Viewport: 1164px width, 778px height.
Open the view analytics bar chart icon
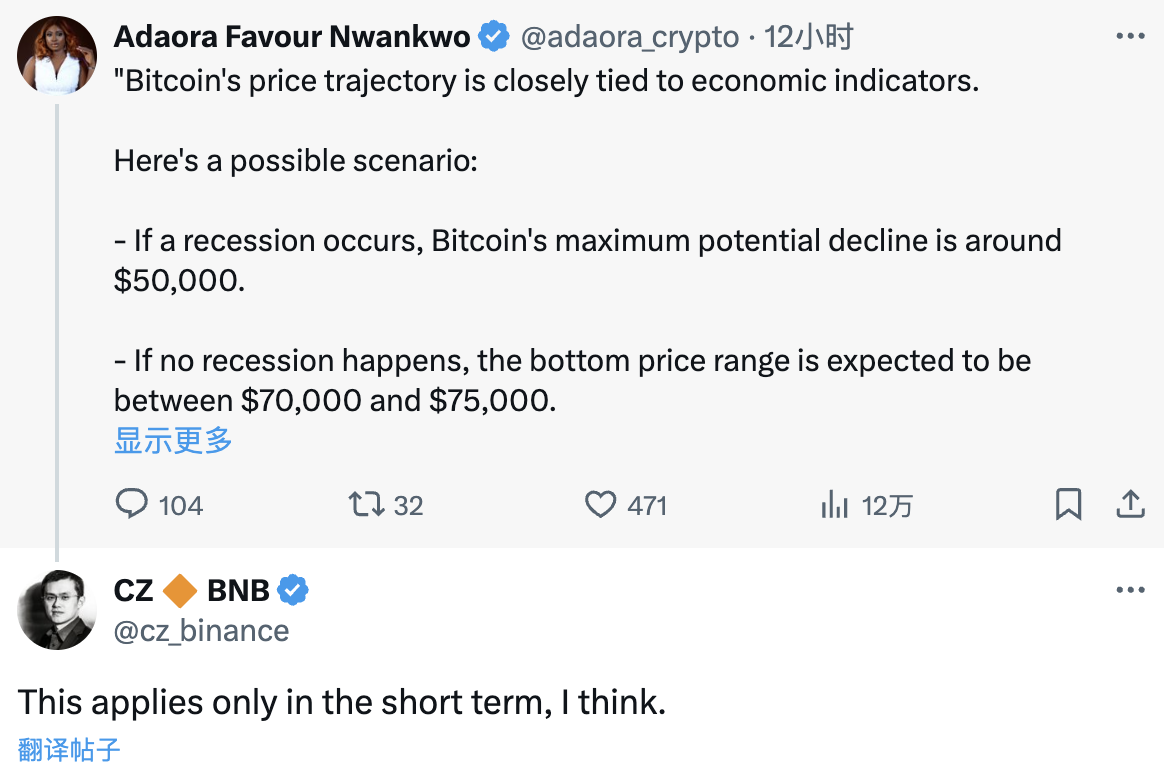(x=834, y=504)
